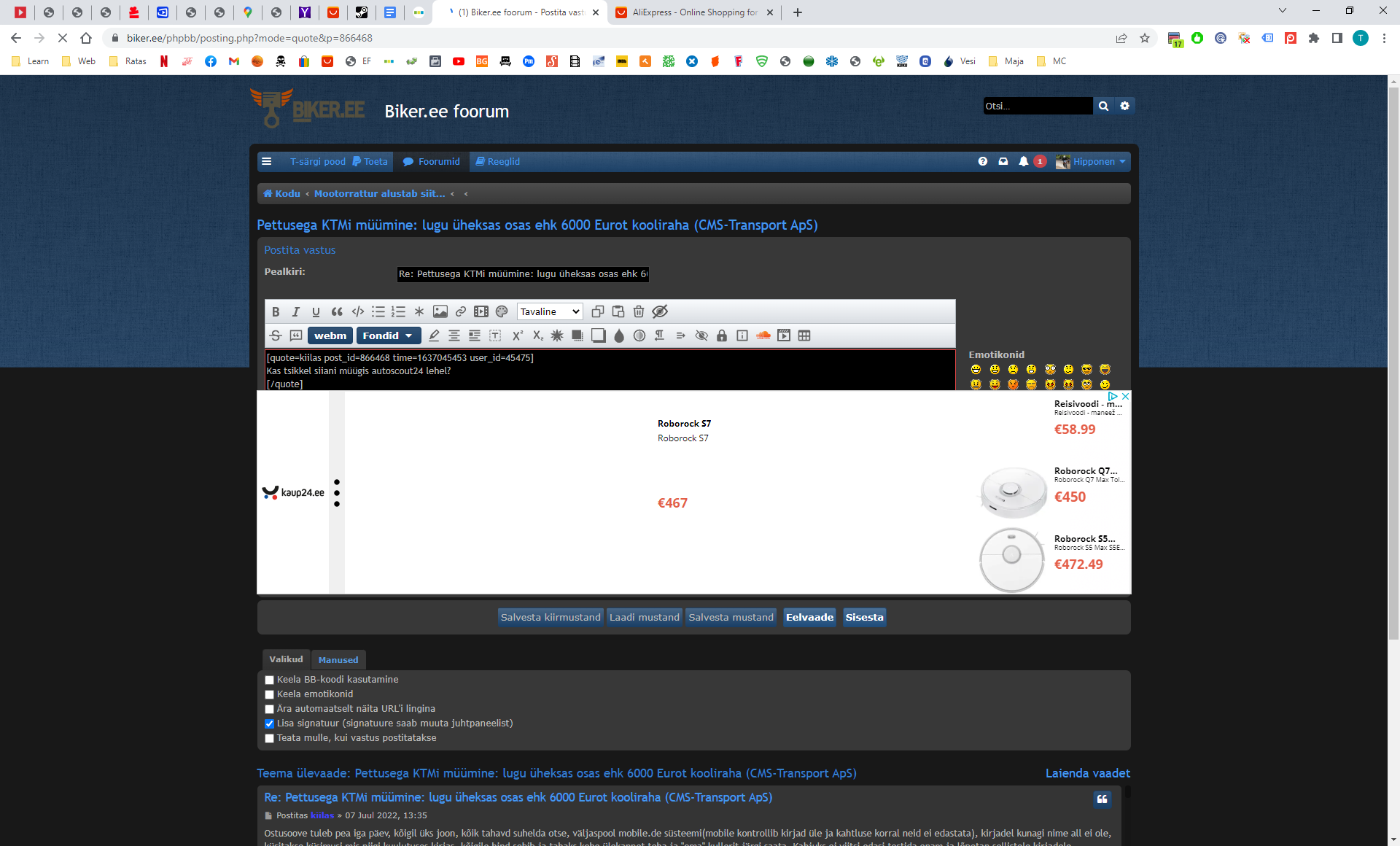The width and height of the screenshot is (1400, 846).
Task: Open notifications bell icon
Action: tap(1024, 161)
